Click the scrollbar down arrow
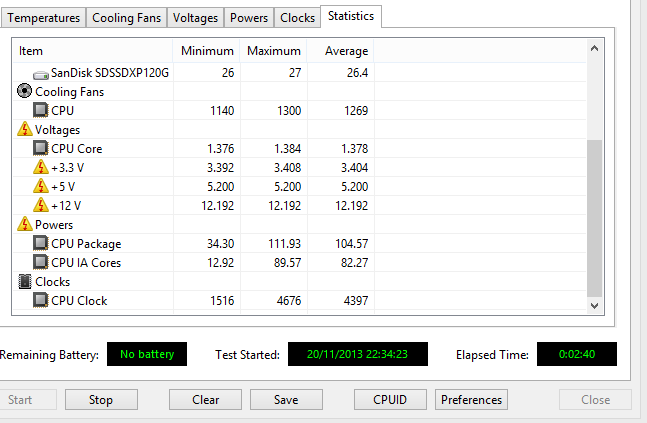The image size is (647, 423). (595, 306)
